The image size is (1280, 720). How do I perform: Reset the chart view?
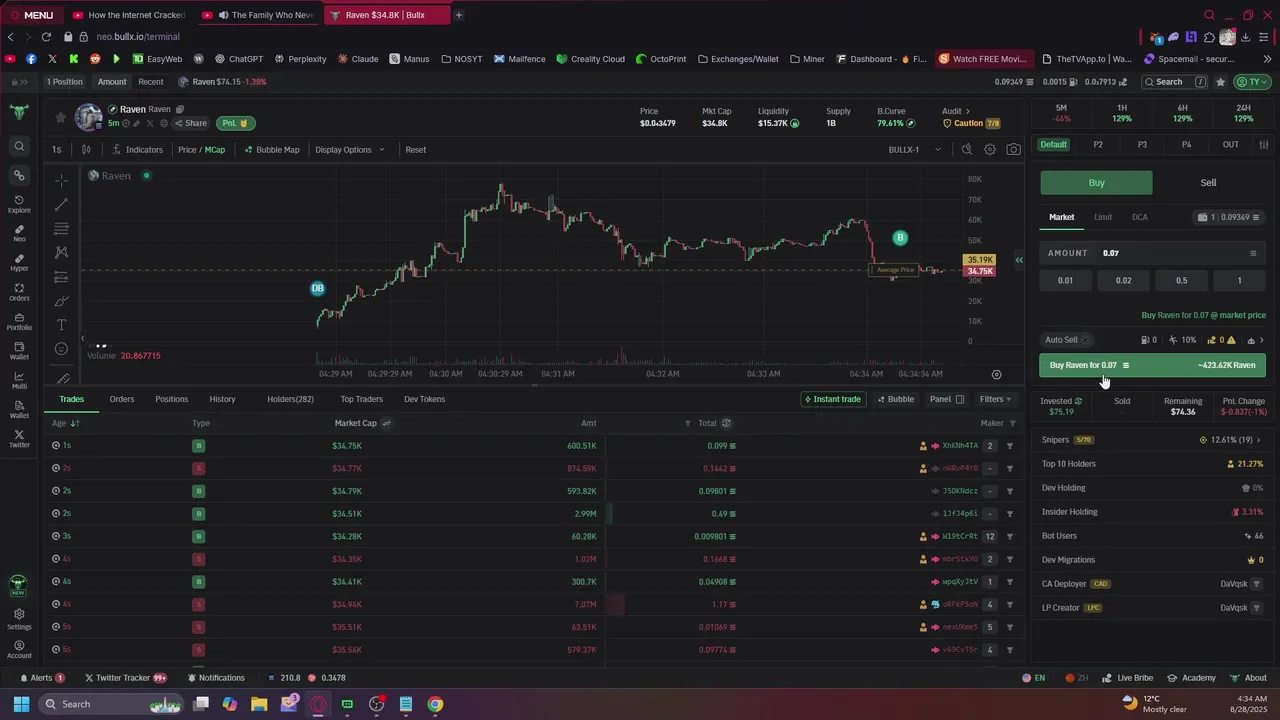pos(415,150)
